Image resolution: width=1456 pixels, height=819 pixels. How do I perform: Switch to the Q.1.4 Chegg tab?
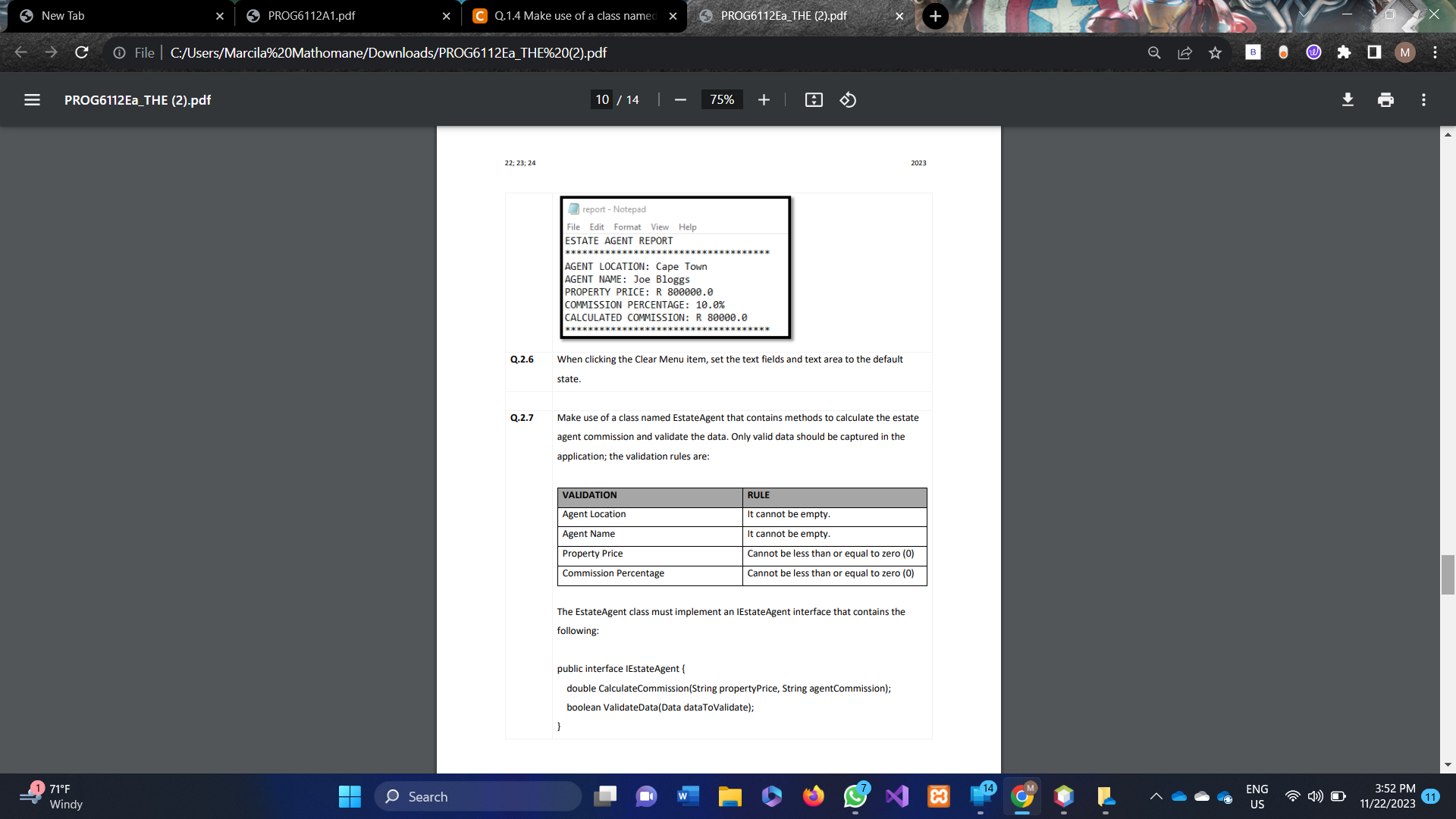(573, 16)
